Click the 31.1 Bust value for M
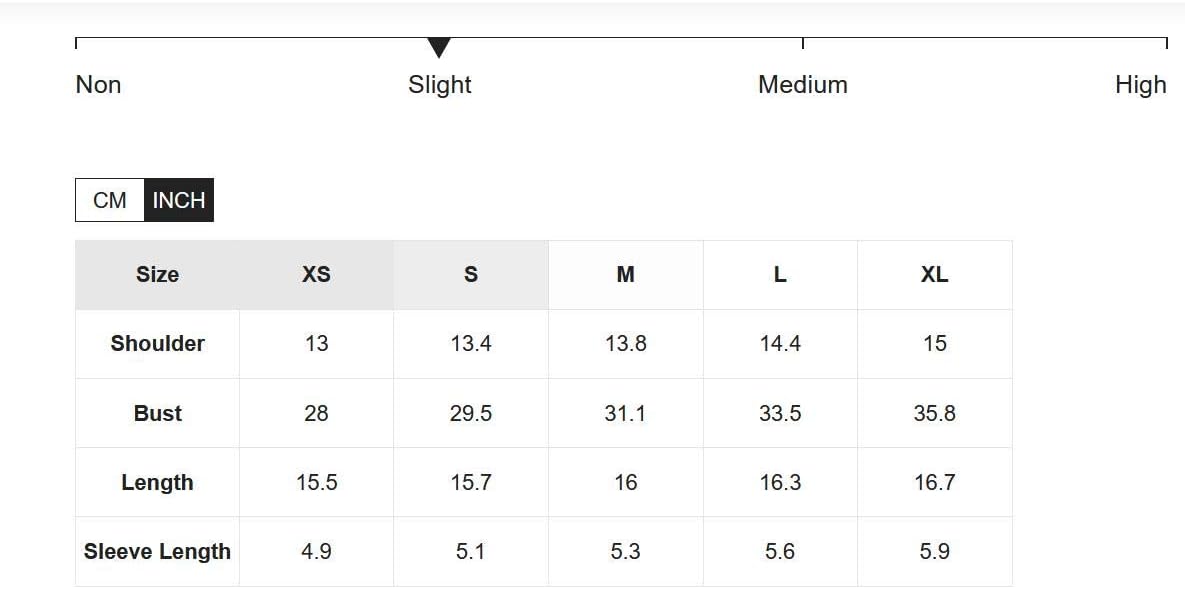The width and height of the screenshot is (1185, 589). pyautogui.click(x=626, y=413)
